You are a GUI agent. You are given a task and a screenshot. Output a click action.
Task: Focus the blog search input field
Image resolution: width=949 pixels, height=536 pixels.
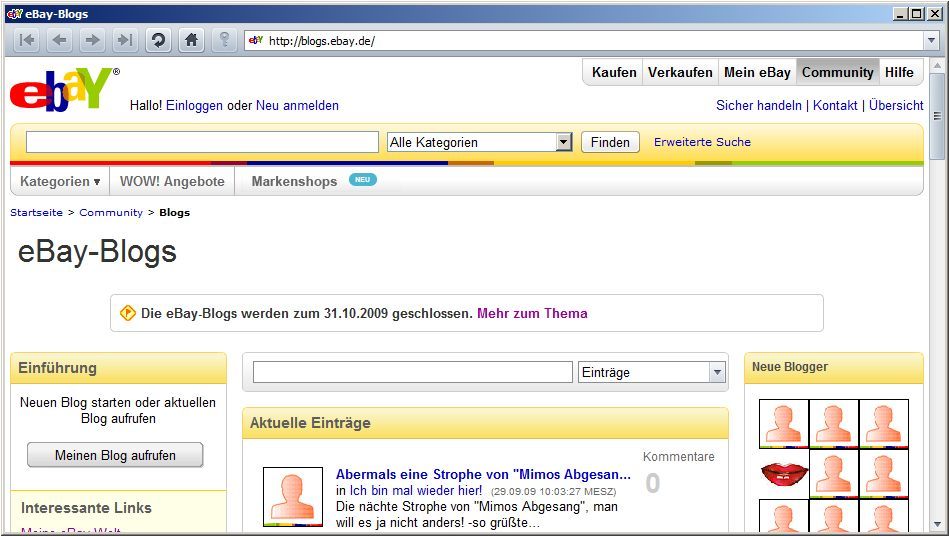413,372
